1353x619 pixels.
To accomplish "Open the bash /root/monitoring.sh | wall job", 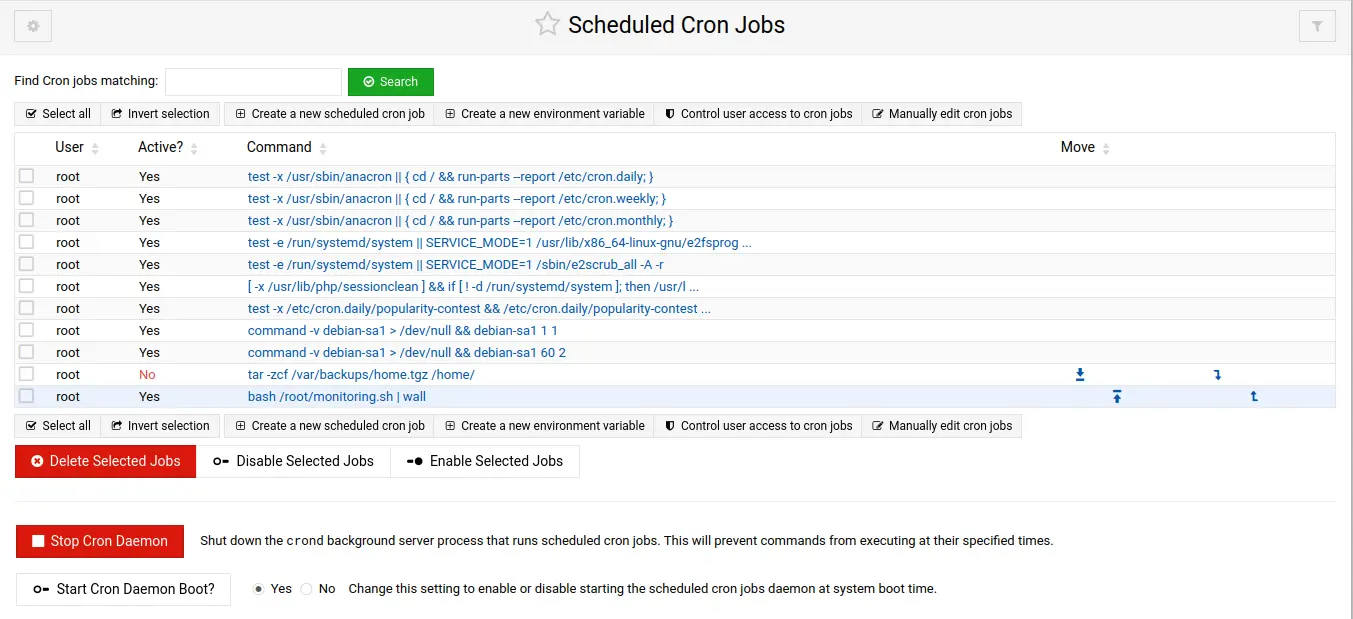I will click(x=337, y=397).
